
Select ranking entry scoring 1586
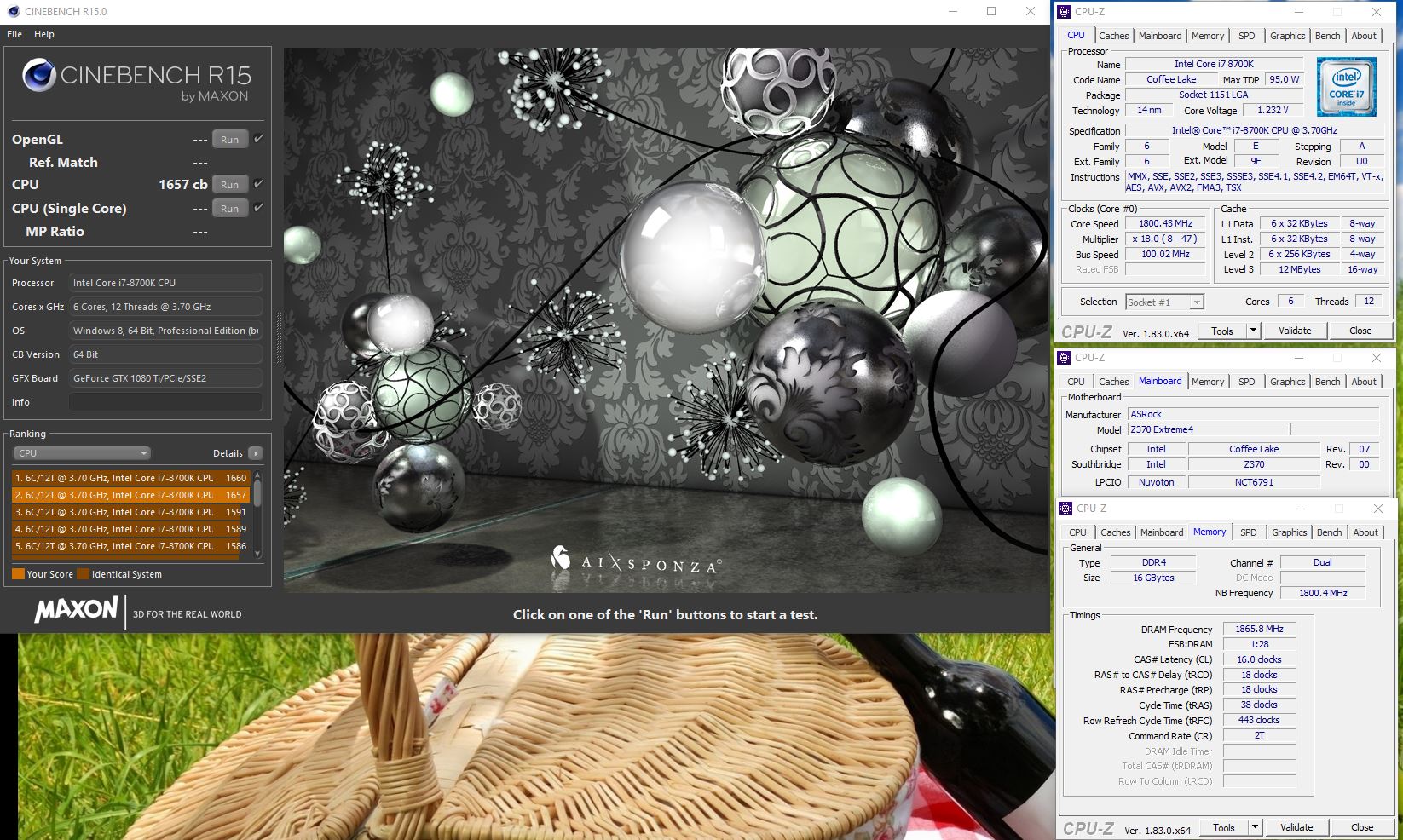pyautogui.click(x=130, y=546)
